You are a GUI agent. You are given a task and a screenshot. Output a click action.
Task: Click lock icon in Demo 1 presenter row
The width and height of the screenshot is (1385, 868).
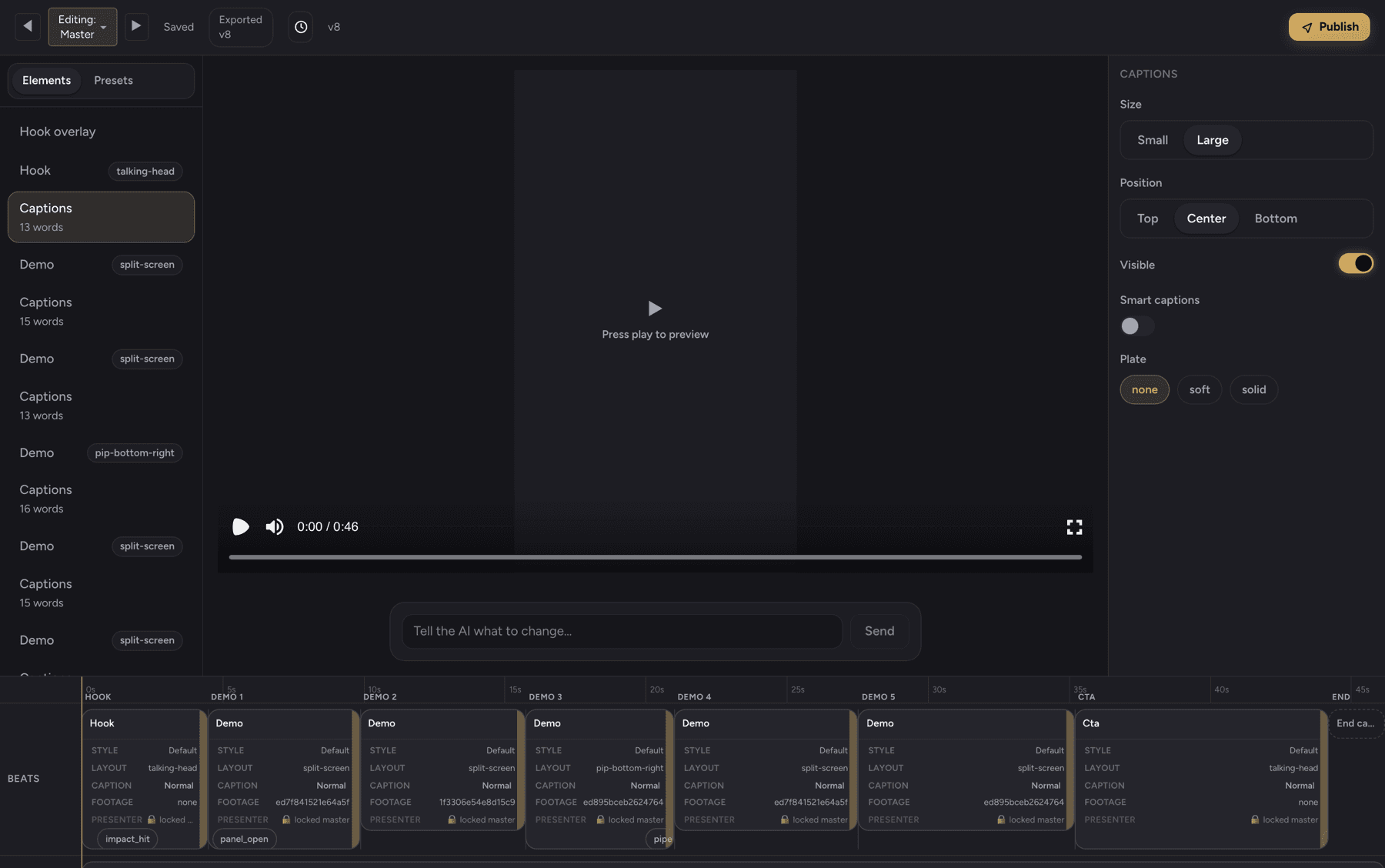(286, 820)
